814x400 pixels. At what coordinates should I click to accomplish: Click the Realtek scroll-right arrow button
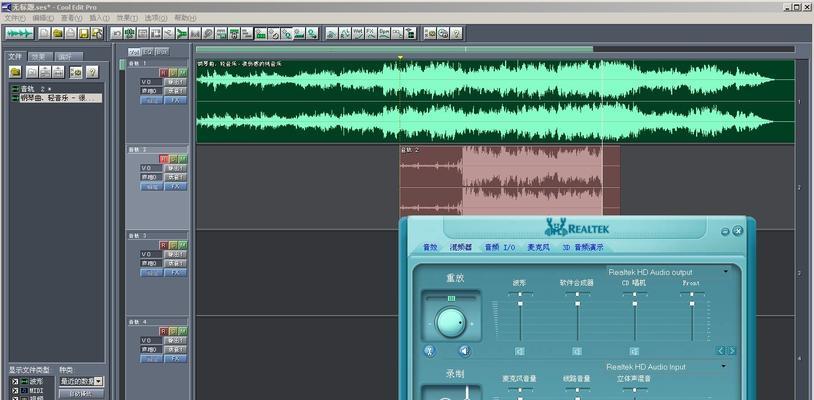coord(731,351)
